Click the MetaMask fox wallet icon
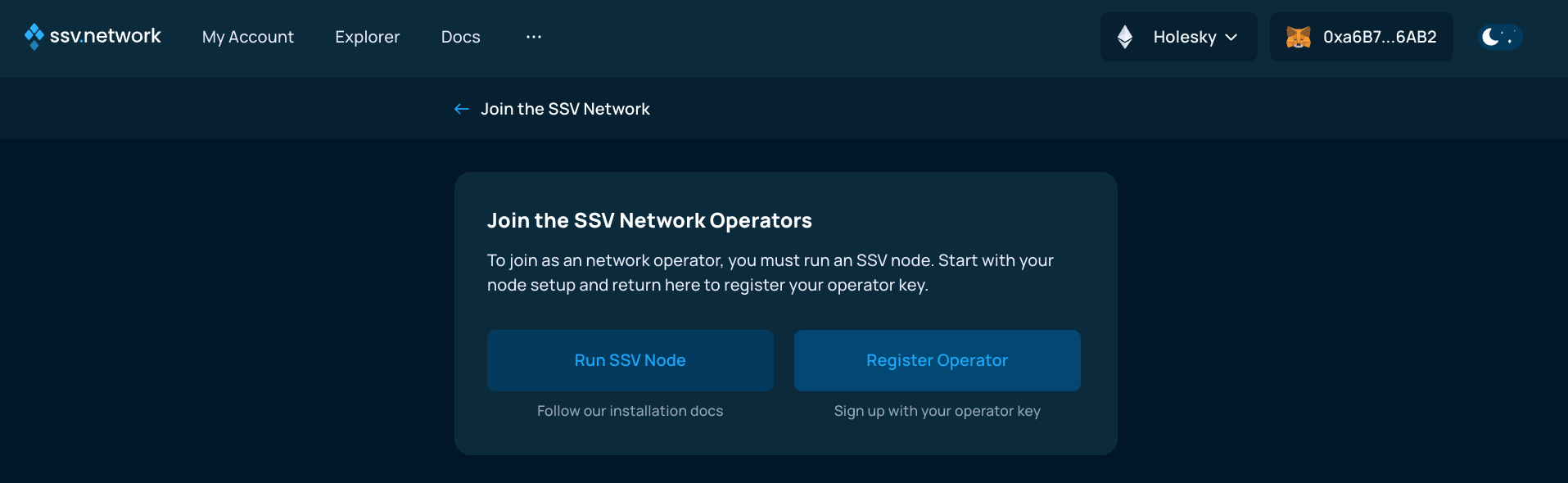Viewport: 1568px width, 483px height. click(1299, 37)
